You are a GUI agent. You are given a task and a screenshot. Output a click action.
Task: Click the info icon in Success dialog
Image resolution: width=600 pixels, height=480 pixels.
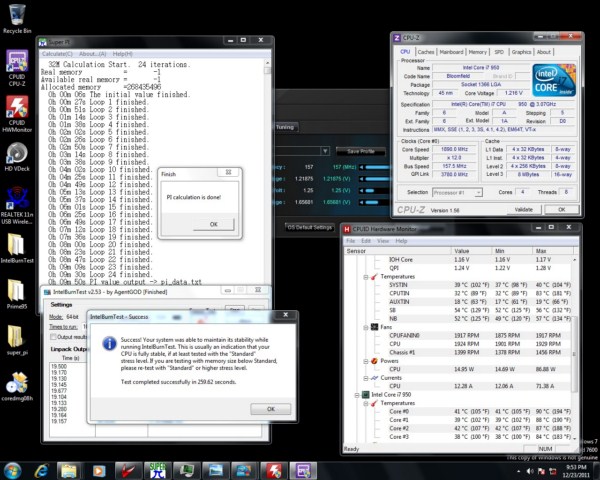click(x=109, y=343)
